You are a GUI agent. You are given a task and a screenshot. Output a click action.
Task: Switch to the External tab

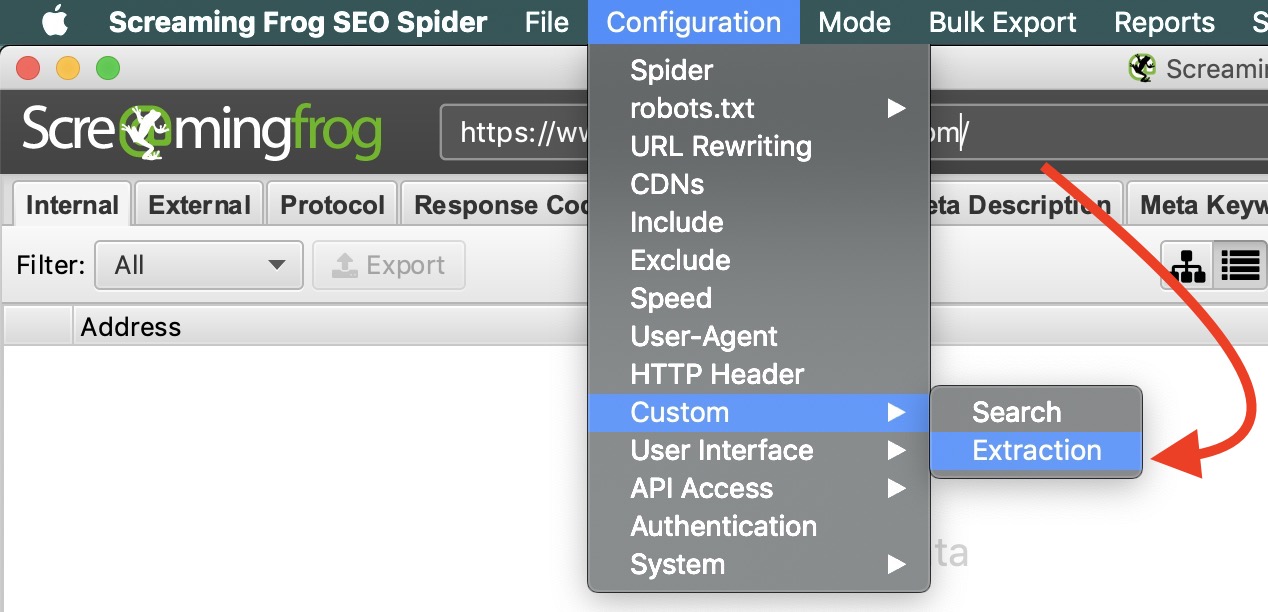click(198, 203)
